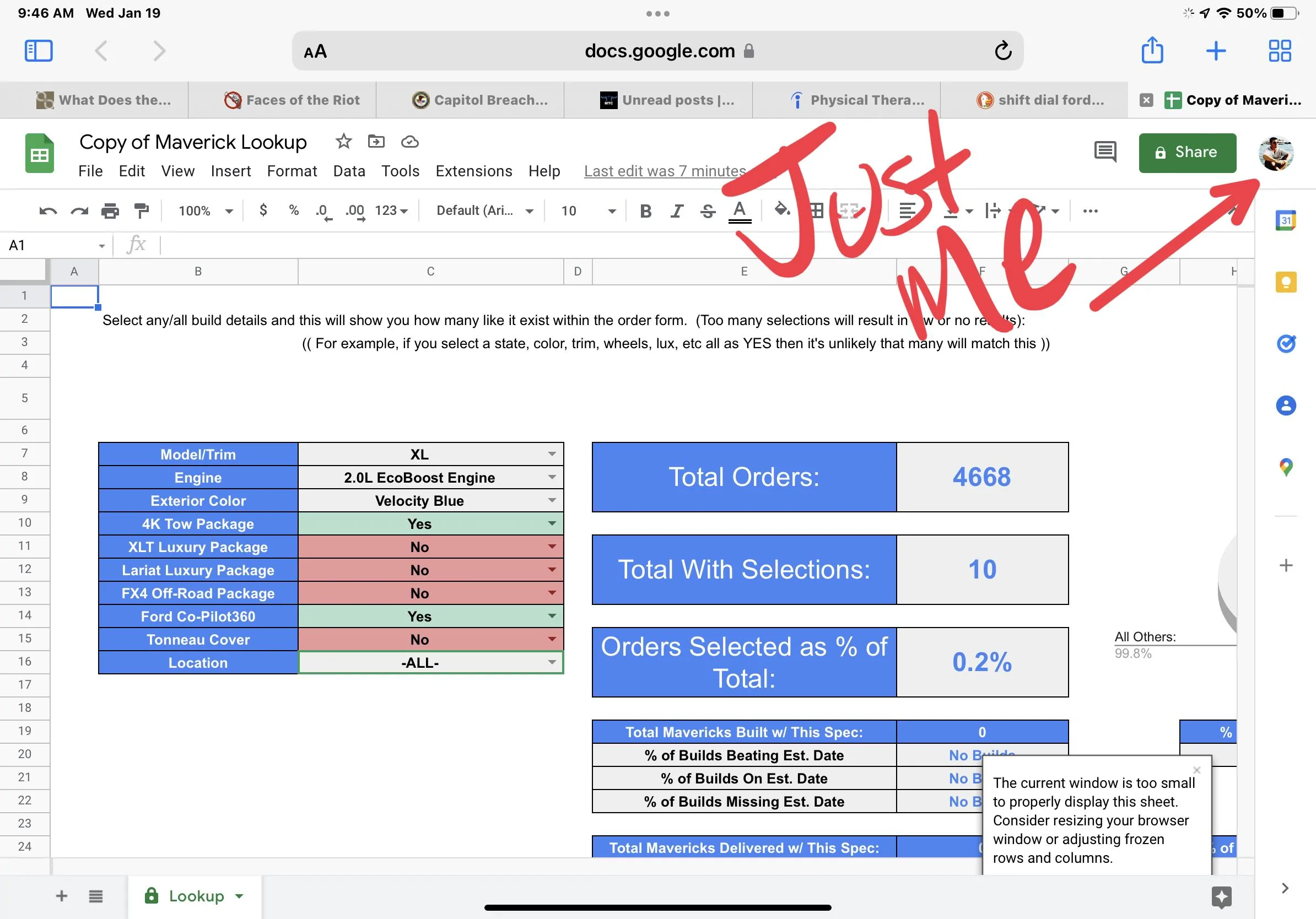Image resolution: width=1316 pixels, height=919 pixels.
Task: Toggle the Safari sidebar panel
Action: (x=39, y=51)
